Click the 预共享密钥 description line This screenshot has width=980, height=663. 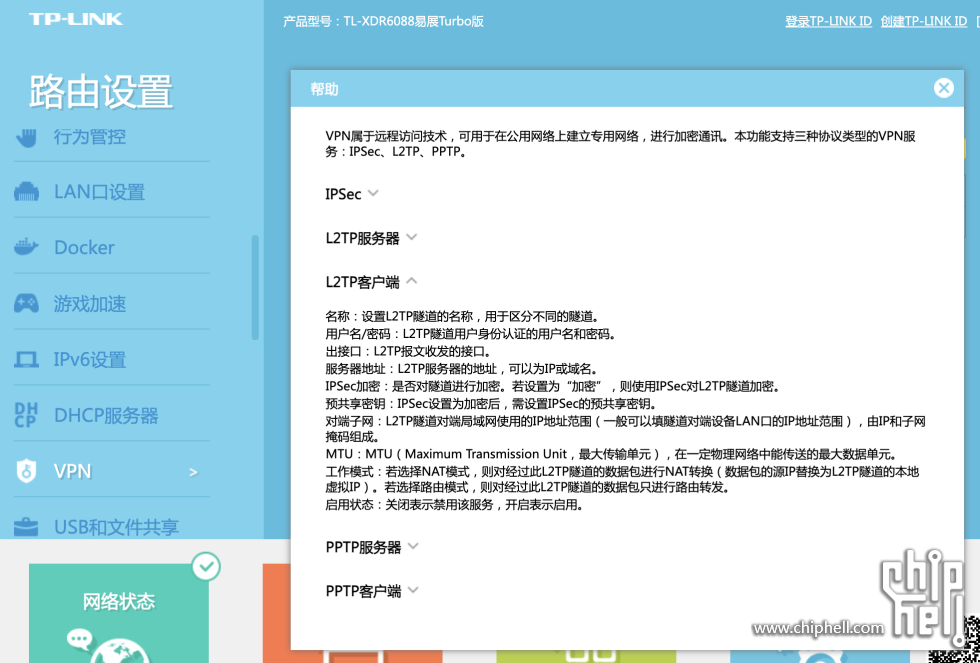coord(491,404)
